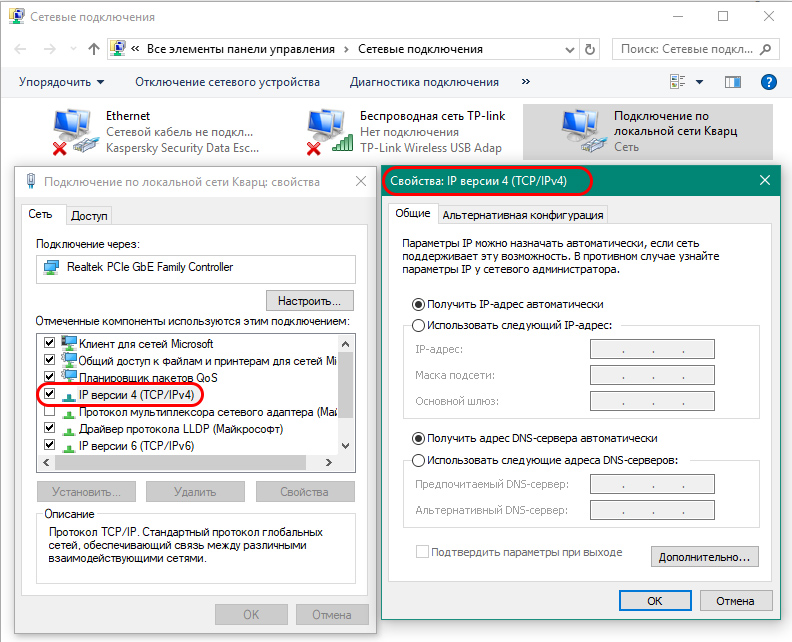Screen dimensions: 792x642
Task: Toggle Подтвердить параметры при выходе checkbox
Action: 422,552
